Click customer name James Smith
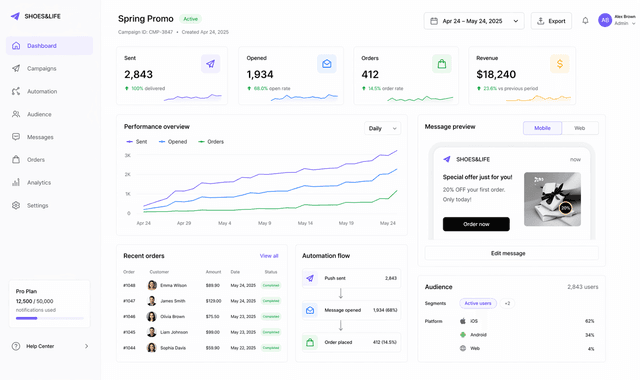640x380 pixels. pyautogui.click(x=173, y=301)
